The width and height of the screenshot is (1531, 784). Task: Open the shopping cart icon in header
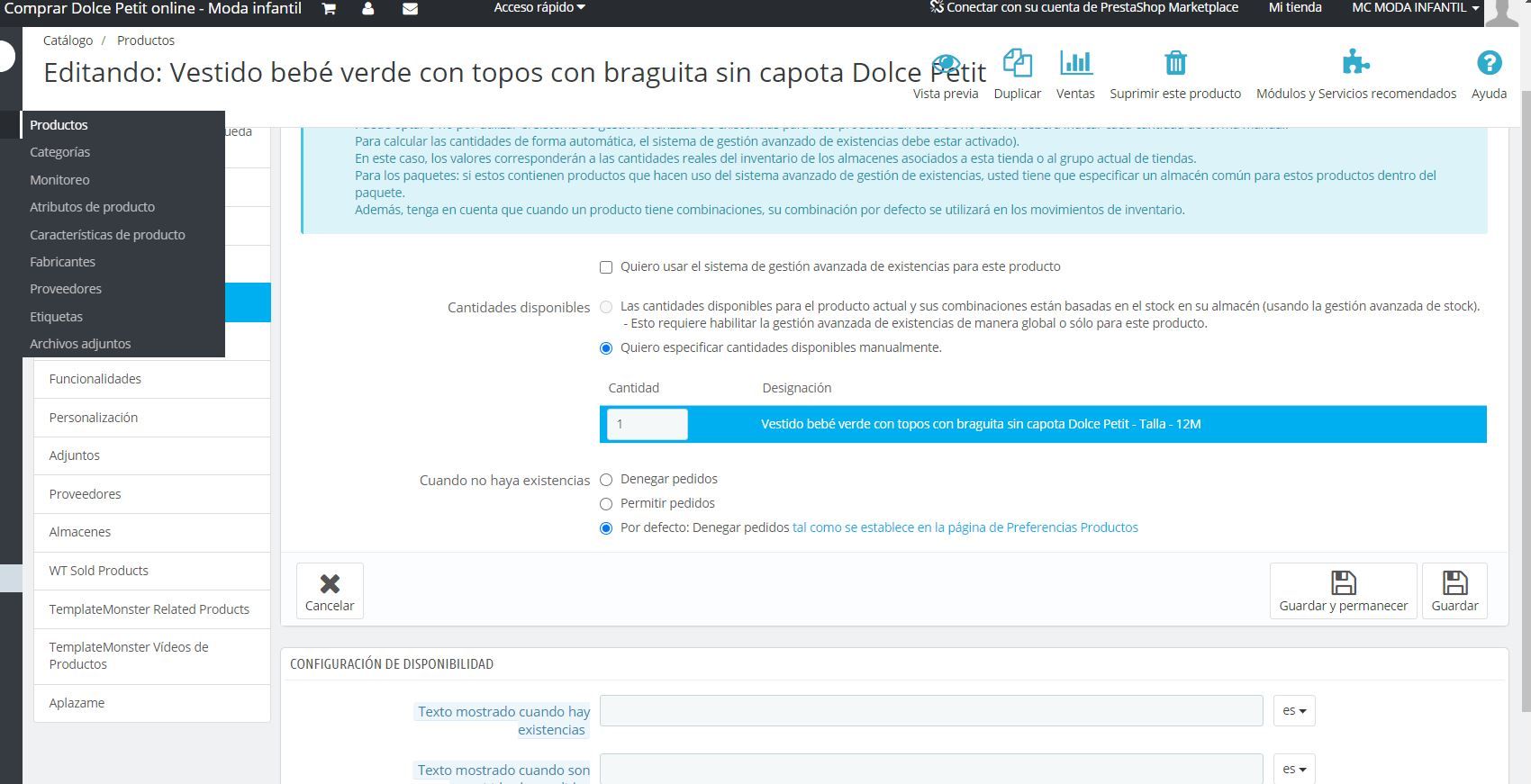click(329, 9)
